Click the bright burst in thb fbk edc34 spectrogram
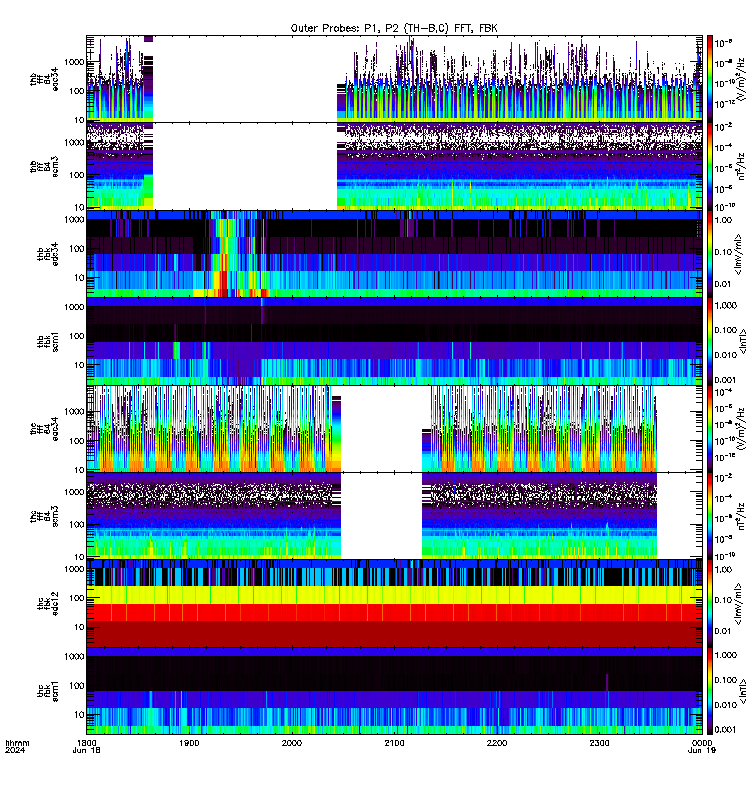Image resolution: width=750 pixels, height=800 pixels. tap(222, 255)
